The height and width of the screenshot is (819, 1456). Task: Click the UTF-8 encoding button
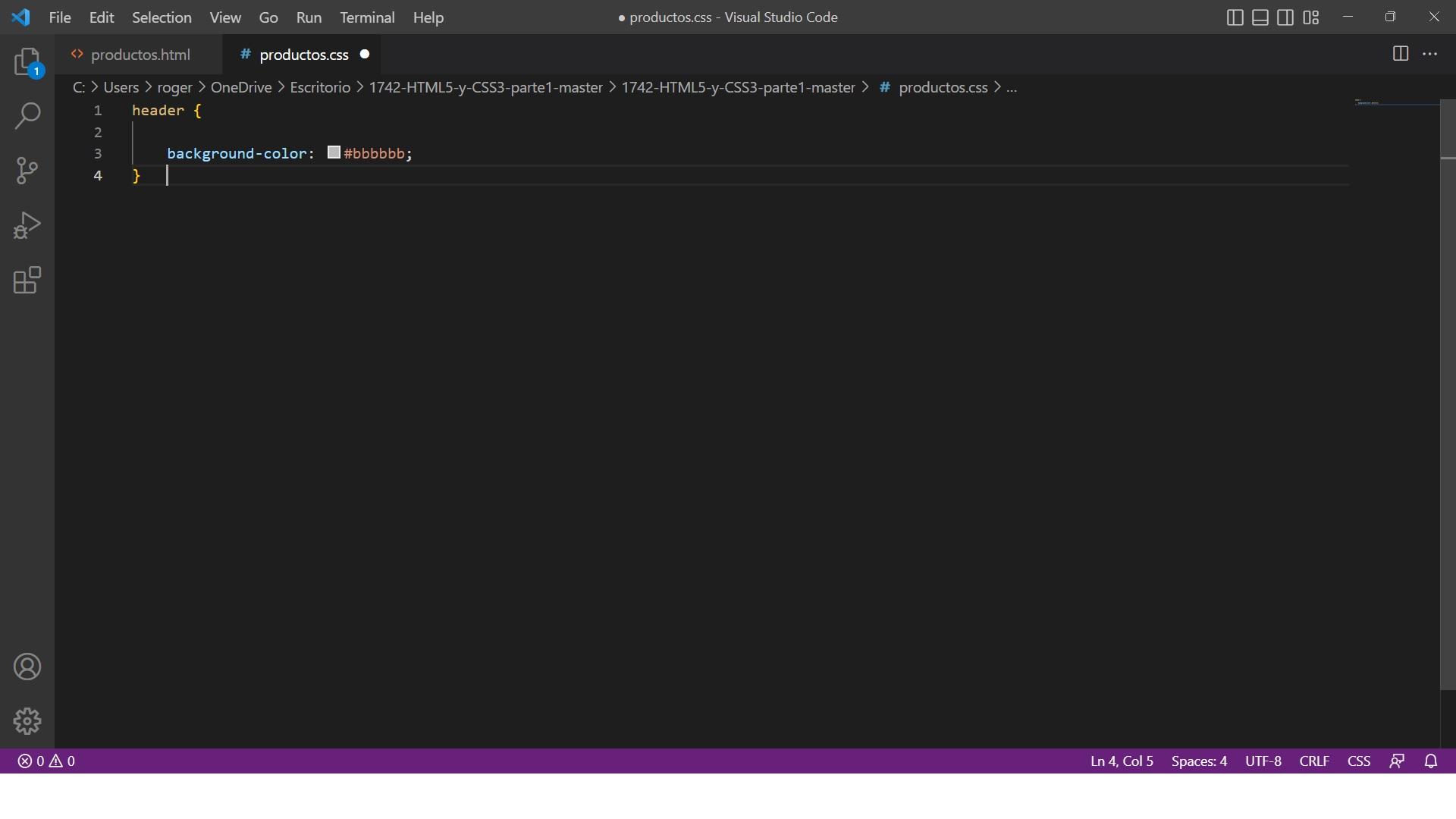1263,761
